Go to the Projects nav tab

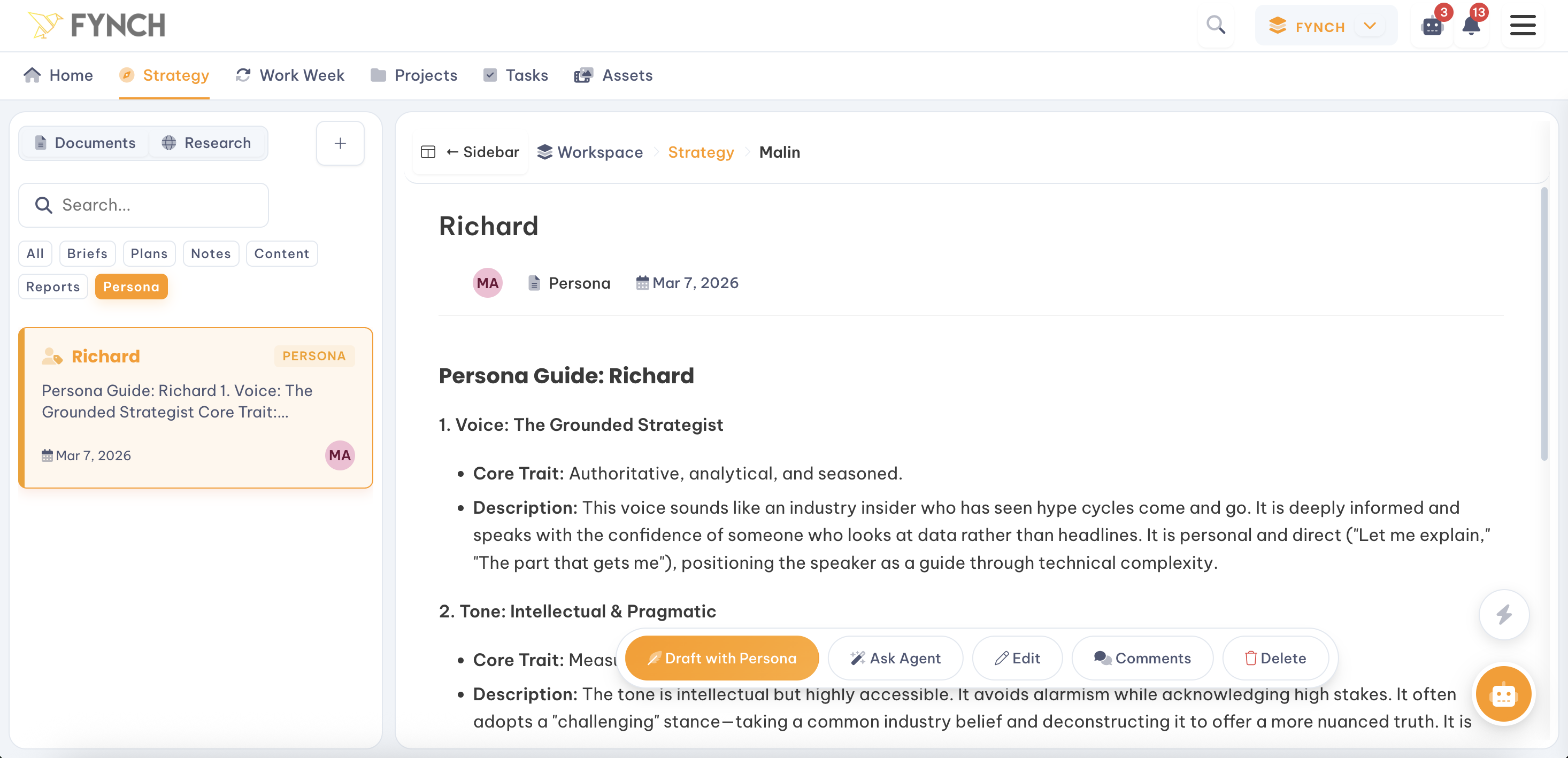click(x=414, y=75)
